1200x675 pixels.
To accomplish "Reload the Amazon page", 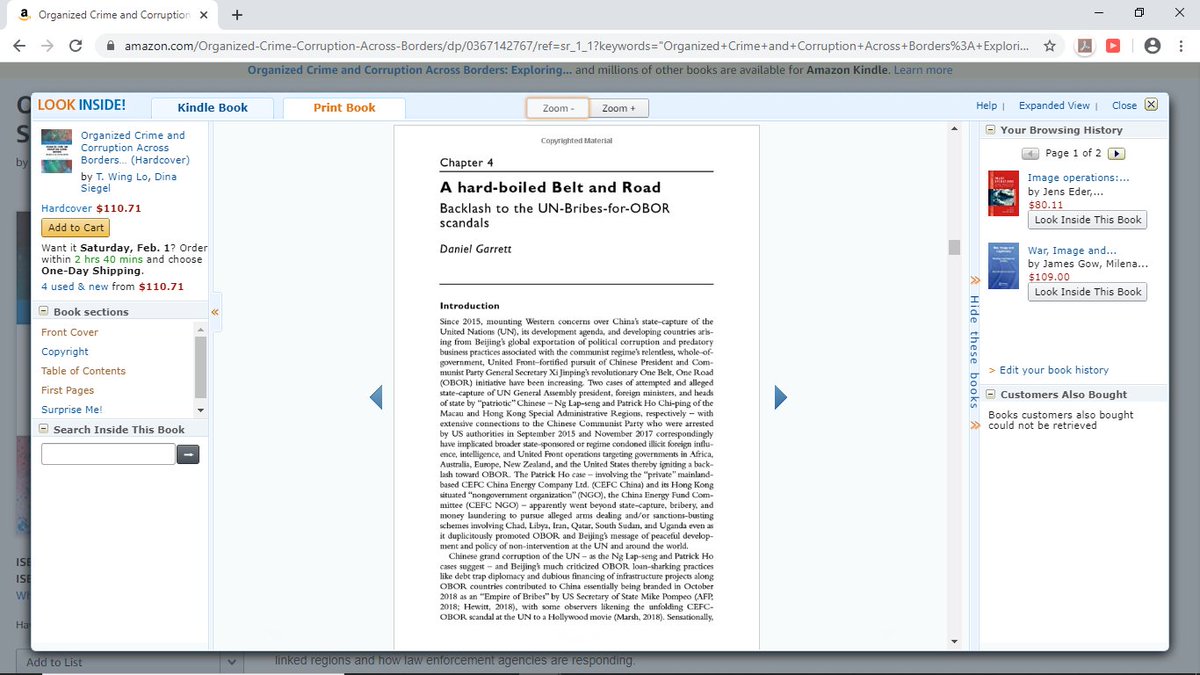I will 75,46.
